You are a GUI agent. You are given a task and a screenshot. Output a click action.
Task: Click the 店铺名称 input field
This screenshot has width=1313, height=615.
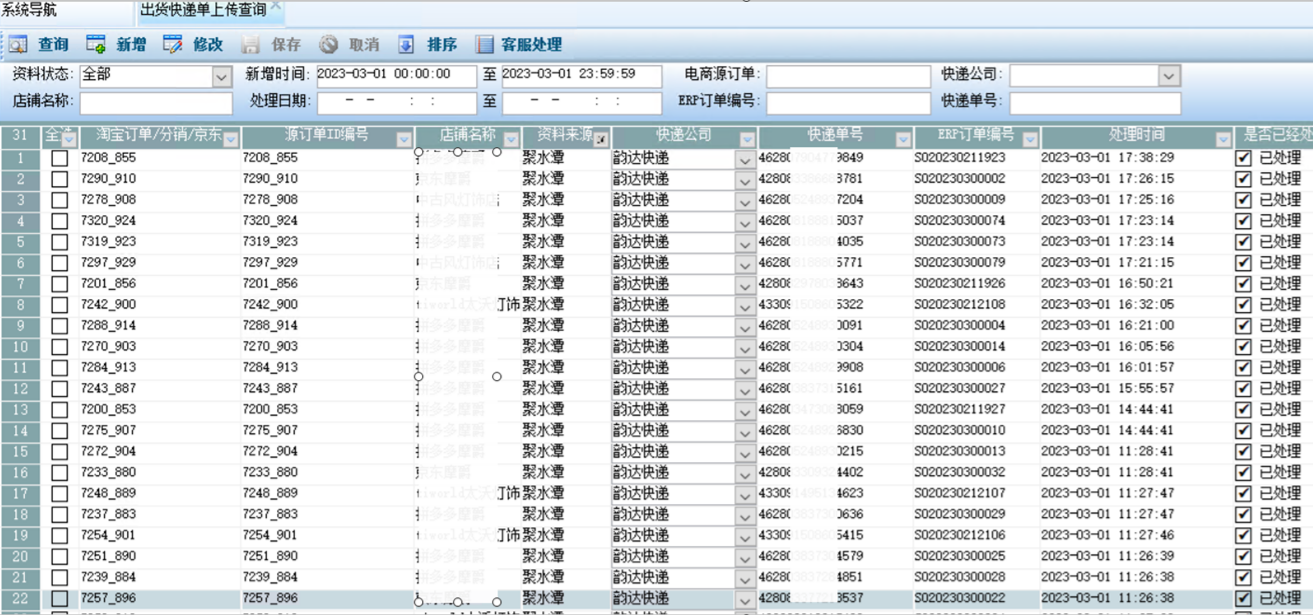156,103
